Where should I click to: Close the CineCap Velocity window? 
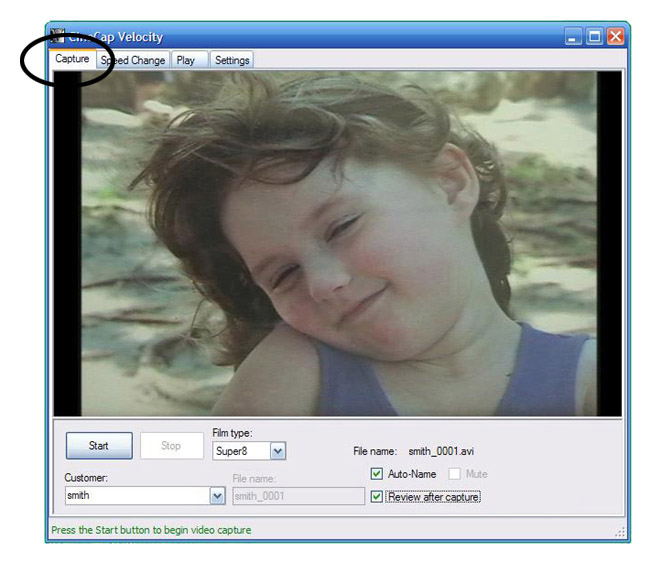click(x=615, y=38)
